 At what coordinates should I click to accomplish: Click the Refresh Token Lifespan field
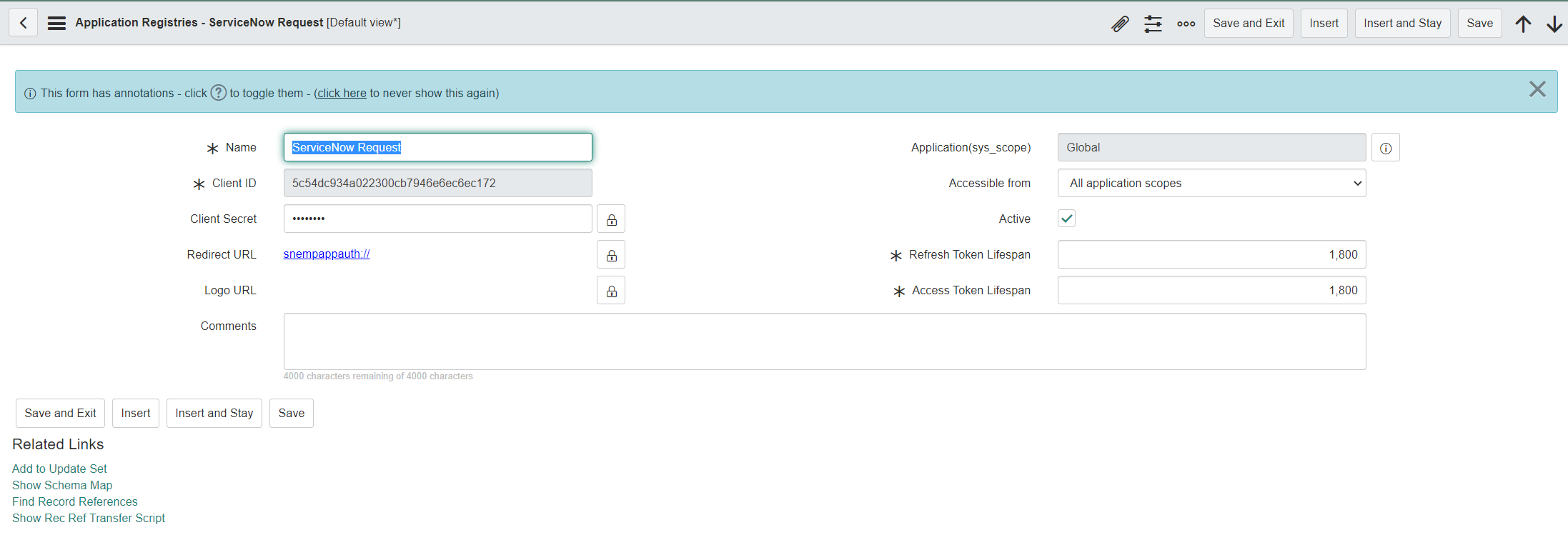(1212, 254)
